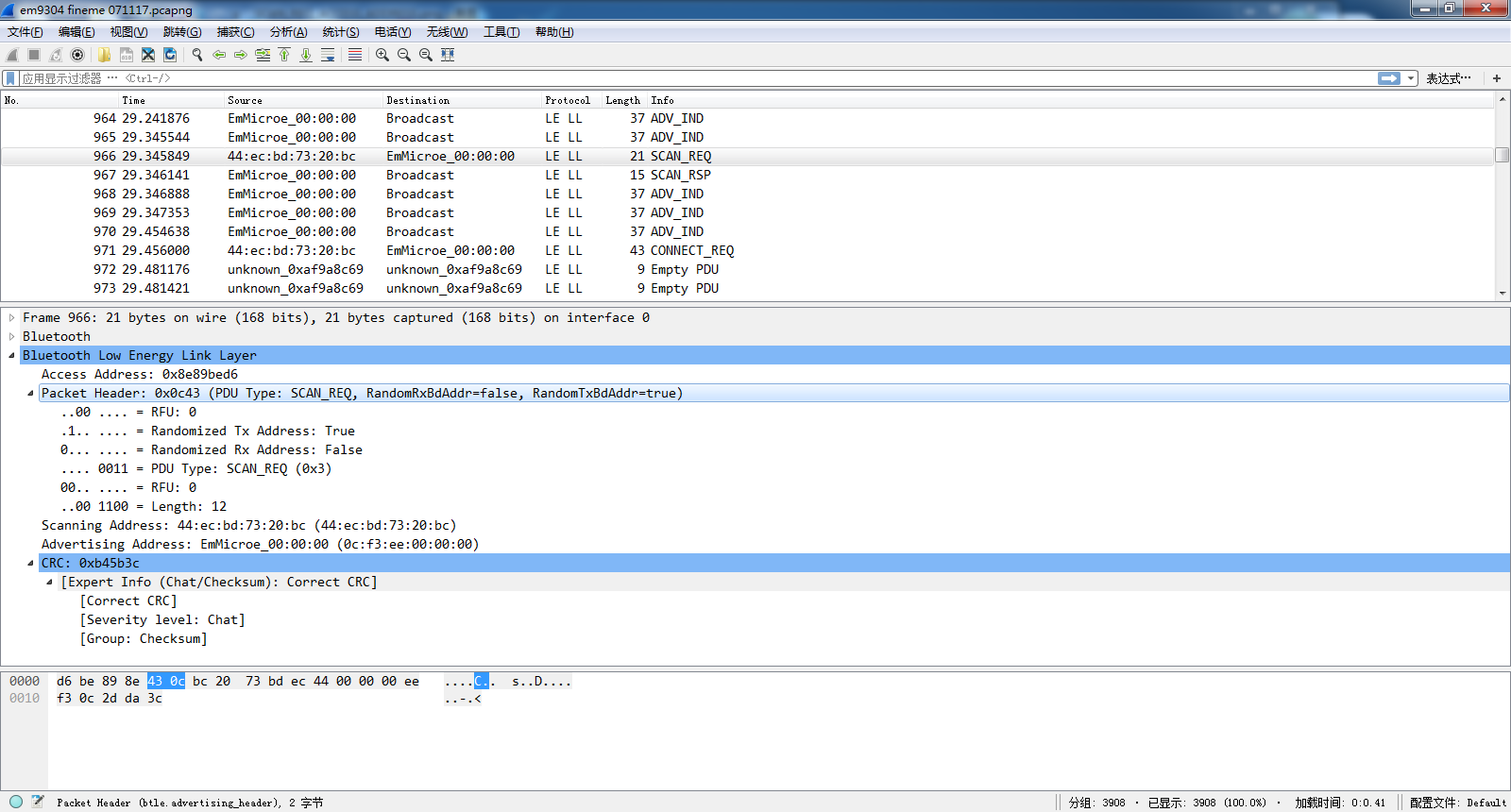The image size is (1511, 812).
Task: Click the save capture file icon
Action: click(126, 55)
